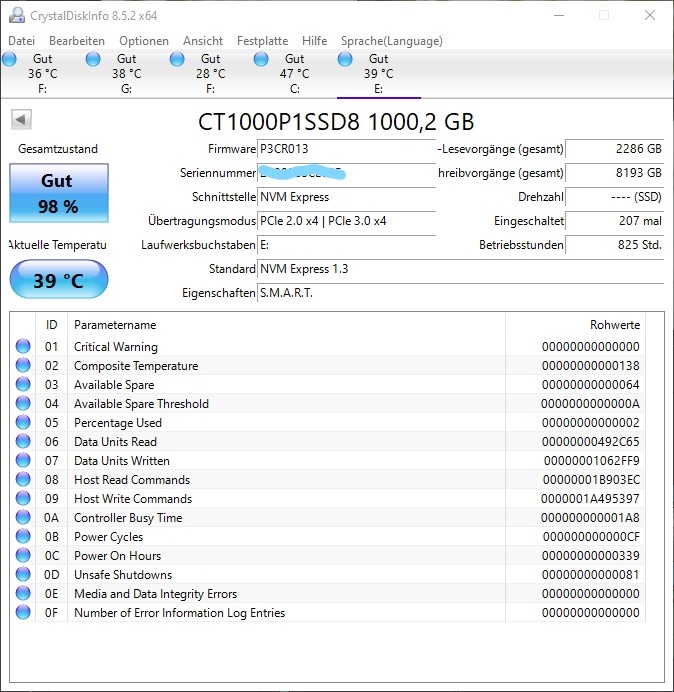This screenshot has width=674, height=692.
Task: Click the Gut 98 % health status button
Action: (x=59, y=193)
